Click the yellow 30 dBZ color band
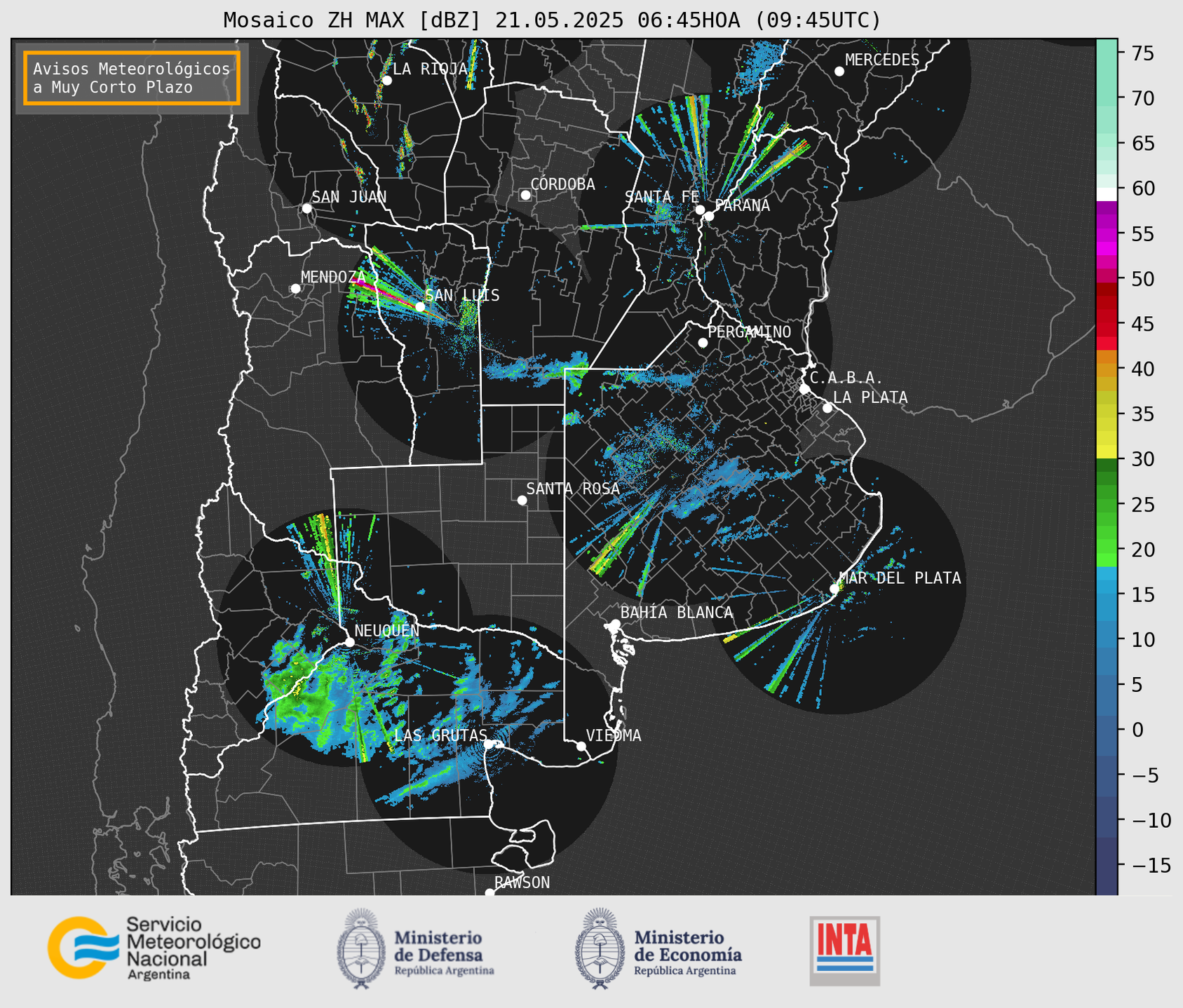Image resolution: width=1183 pixels, height=1008 pixels. 1107,453
